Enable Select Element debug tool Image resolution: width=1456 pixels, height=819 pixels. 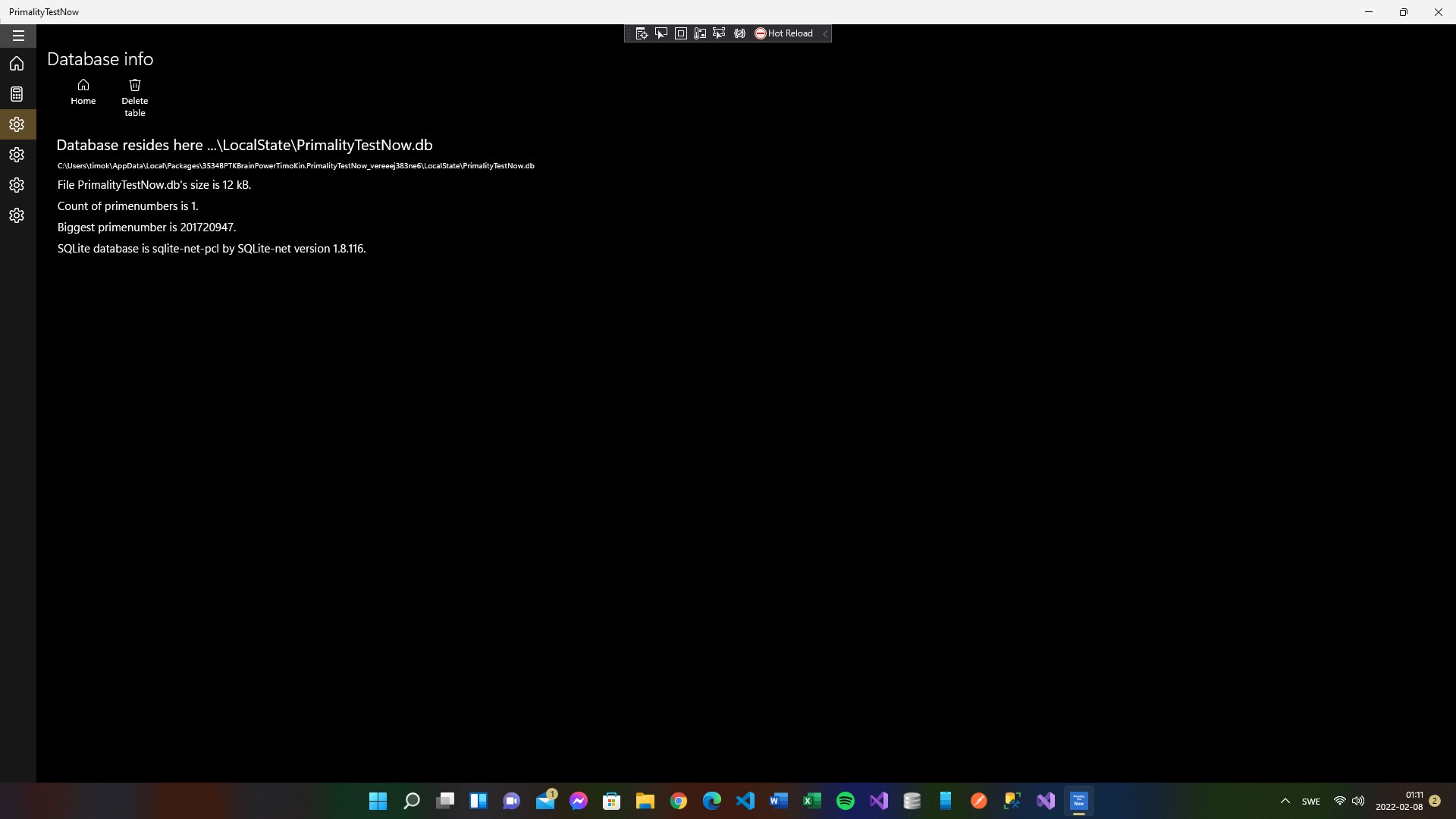click(661, 33)
